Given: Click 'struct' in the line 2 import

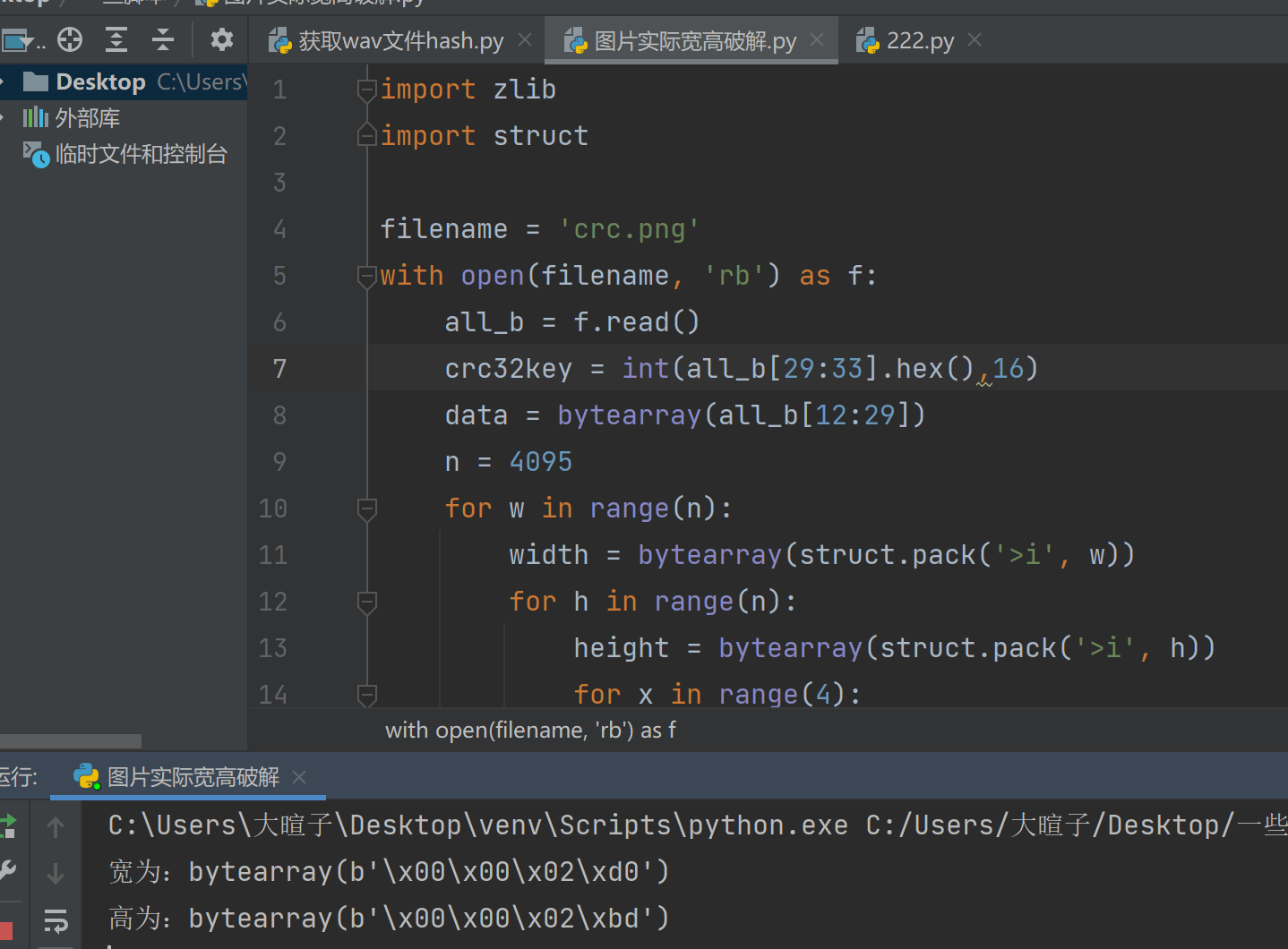Looking at the screenshot, I should (x=541, y=136).
